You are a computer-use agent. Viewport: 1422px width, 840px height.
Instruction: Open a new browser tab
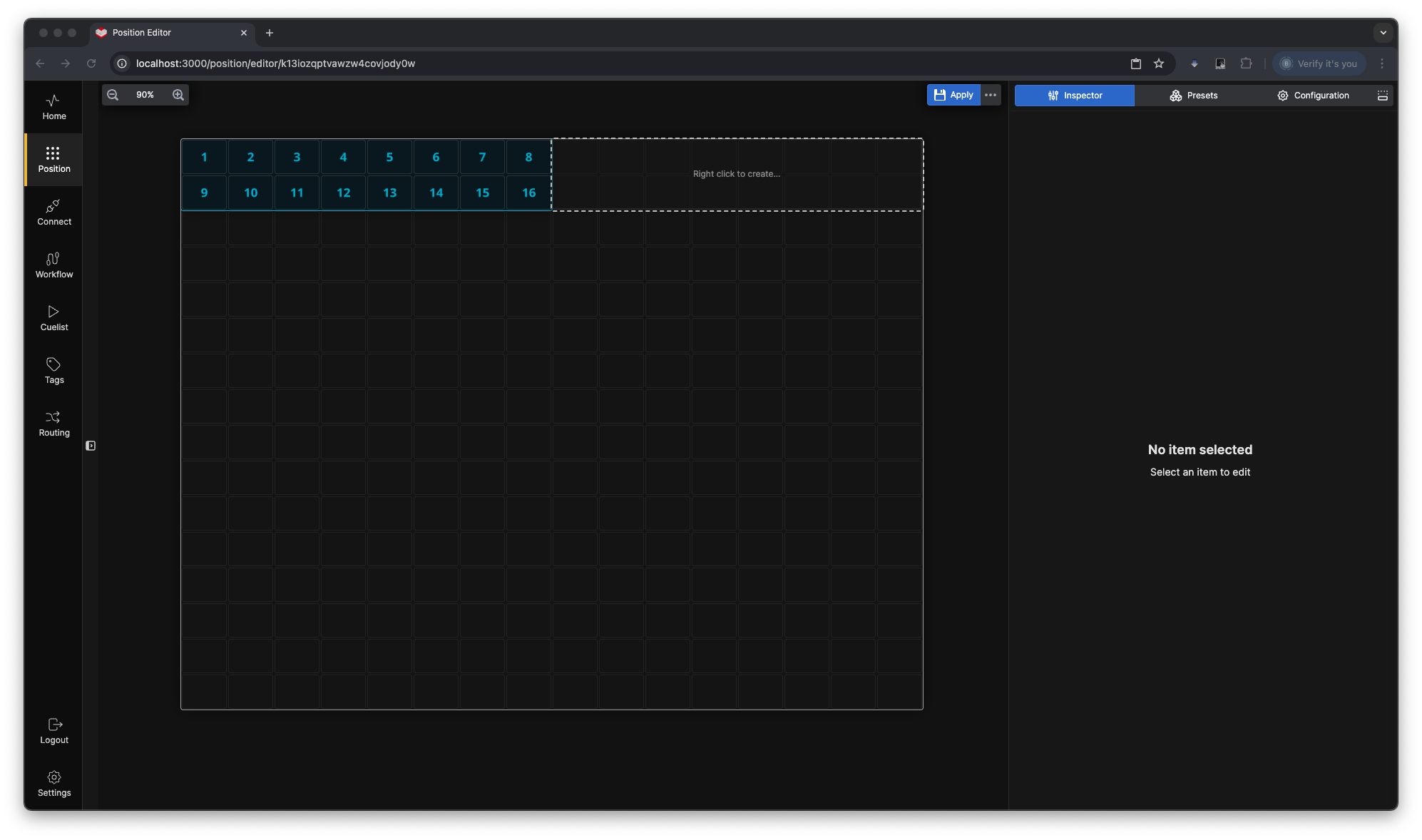point(270,33)
